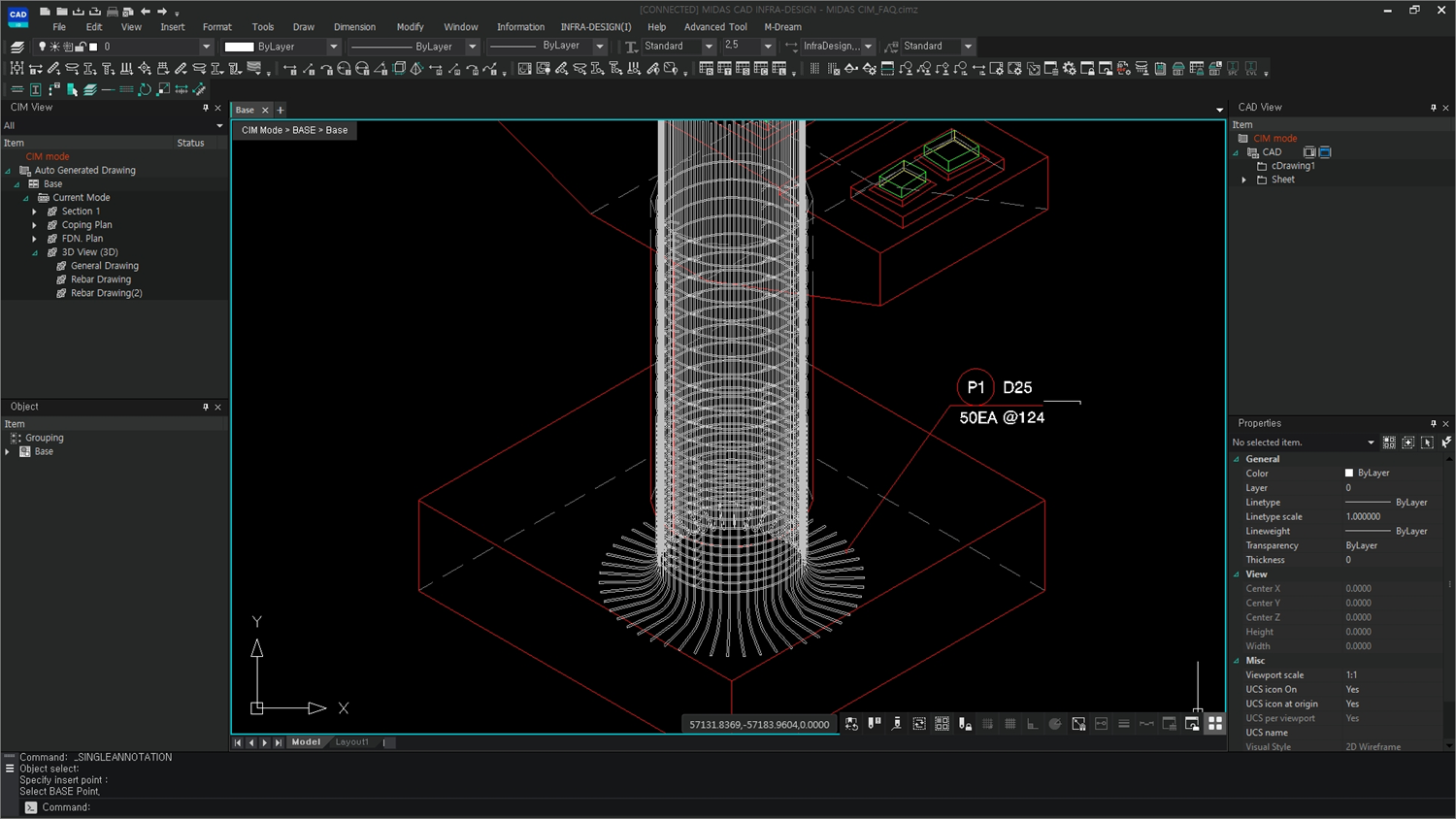
Task: Open a new drawing tab with the plus button
Action: [281, 110]
